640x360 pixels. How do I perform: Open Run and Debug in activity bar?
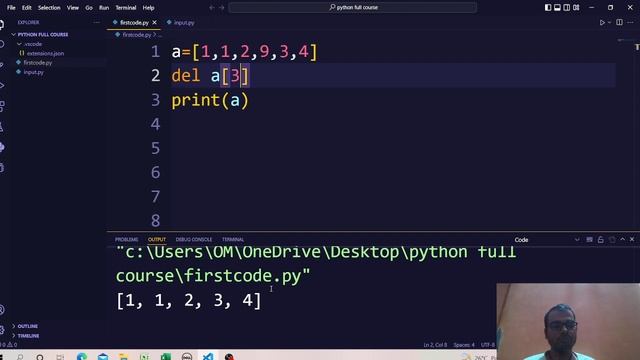[2, 86]
